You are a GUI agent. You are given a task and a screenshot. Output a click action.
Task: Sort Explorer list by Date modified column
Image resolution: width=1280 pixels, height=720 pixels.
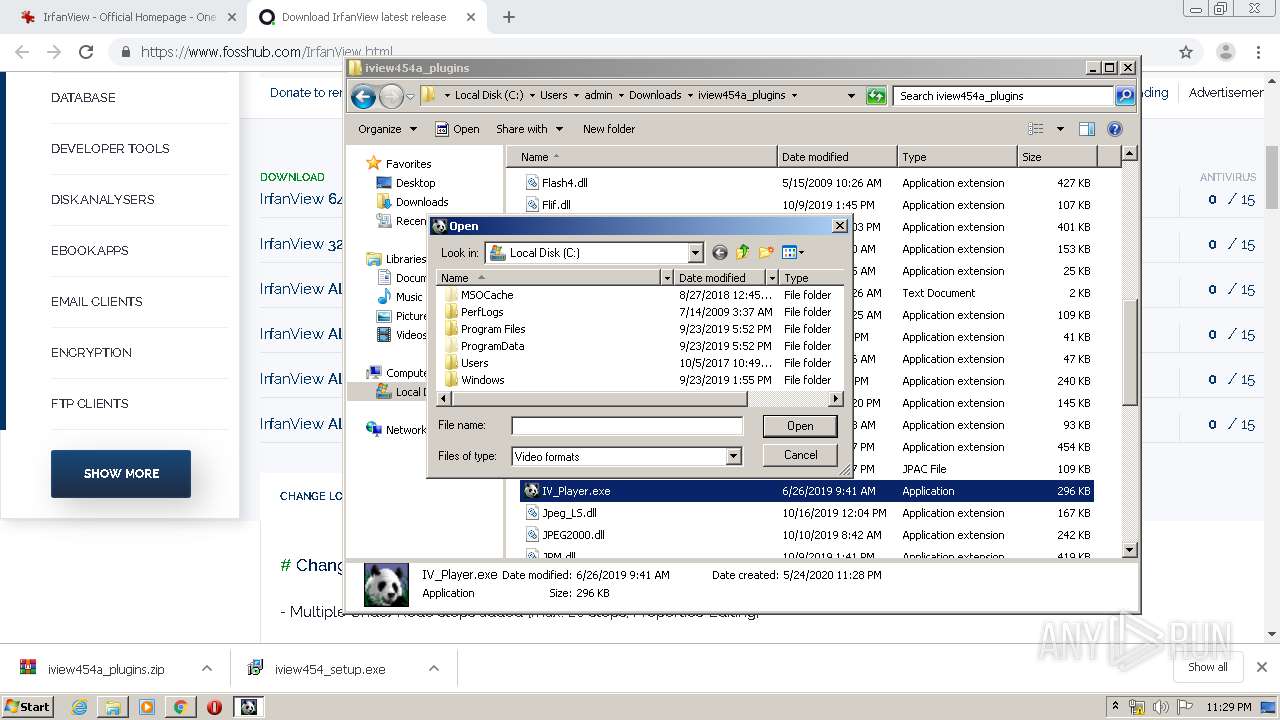[836, 157]
